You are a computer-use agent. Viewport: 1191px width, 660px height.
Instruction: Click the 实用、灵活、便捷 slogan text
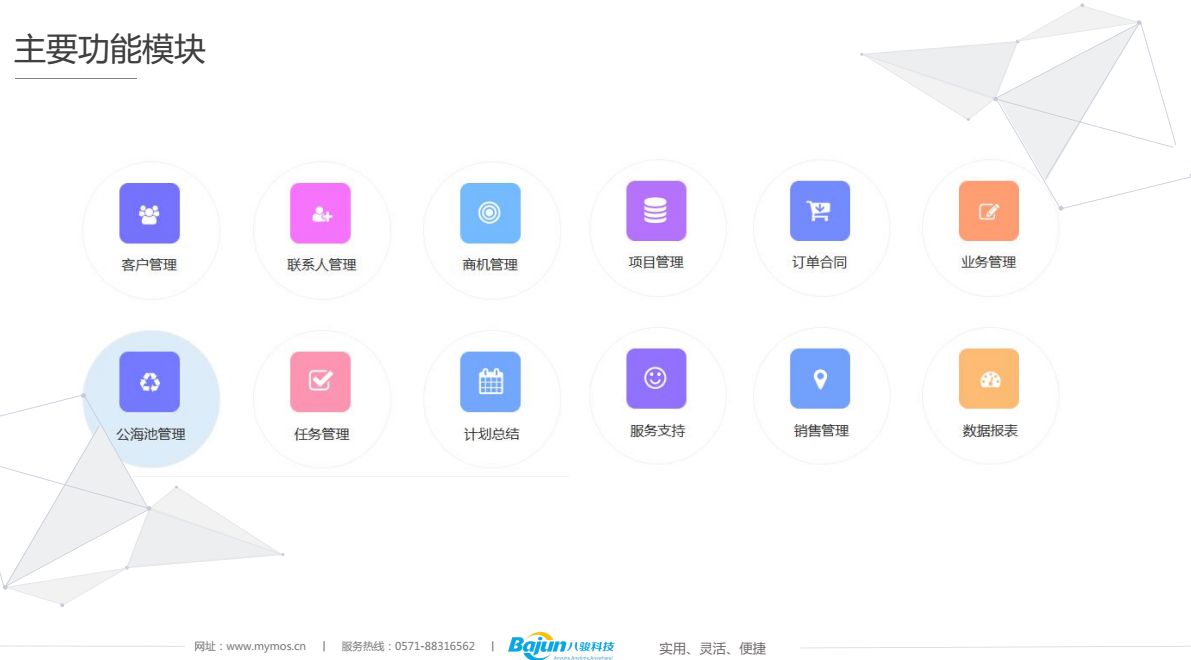pyautogui.click(x=712, y=649)
